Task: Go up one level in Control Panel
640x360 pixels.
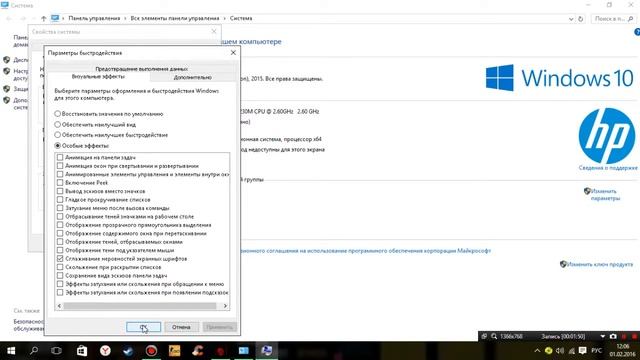Action: pos(44,18)
